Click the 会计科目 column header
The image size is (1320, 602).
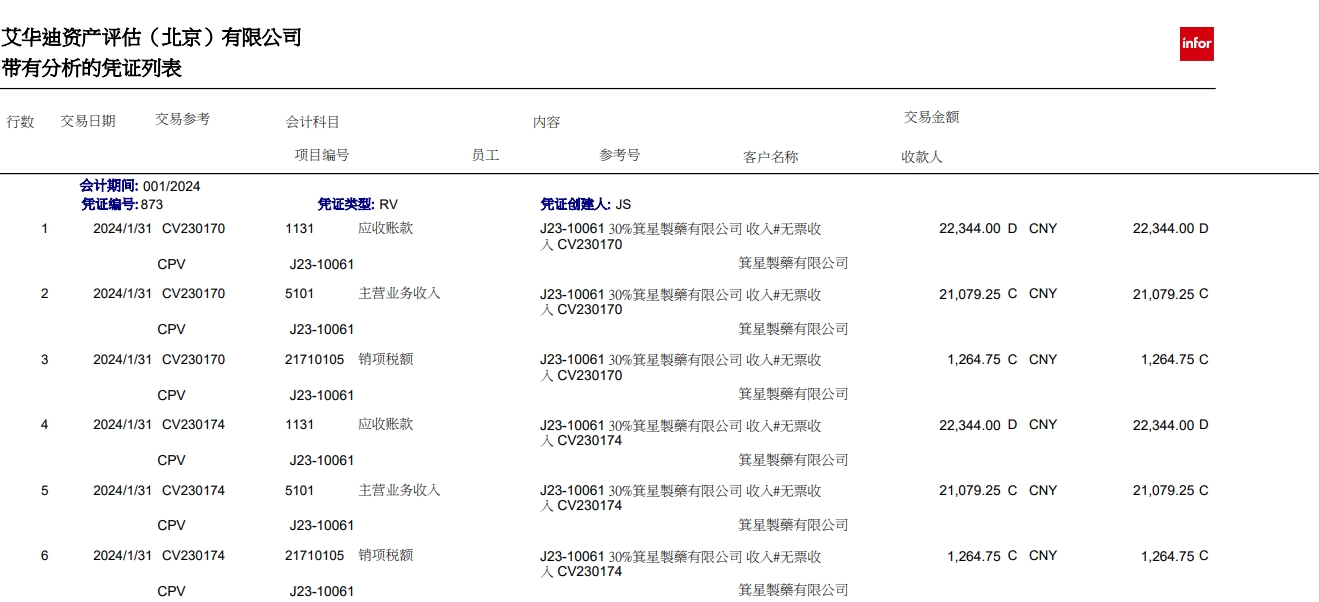[313, 122]
